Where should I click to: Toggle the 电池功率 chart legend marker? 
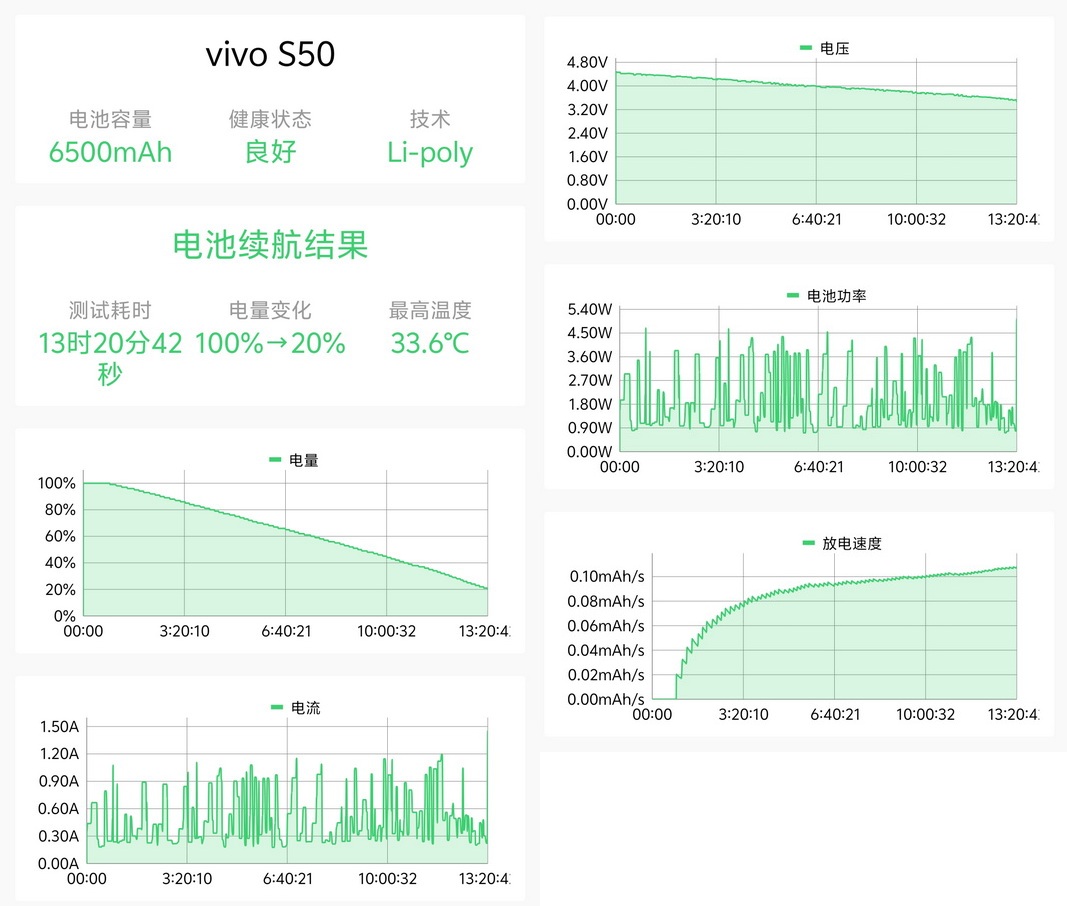click(x=793, y=295)
